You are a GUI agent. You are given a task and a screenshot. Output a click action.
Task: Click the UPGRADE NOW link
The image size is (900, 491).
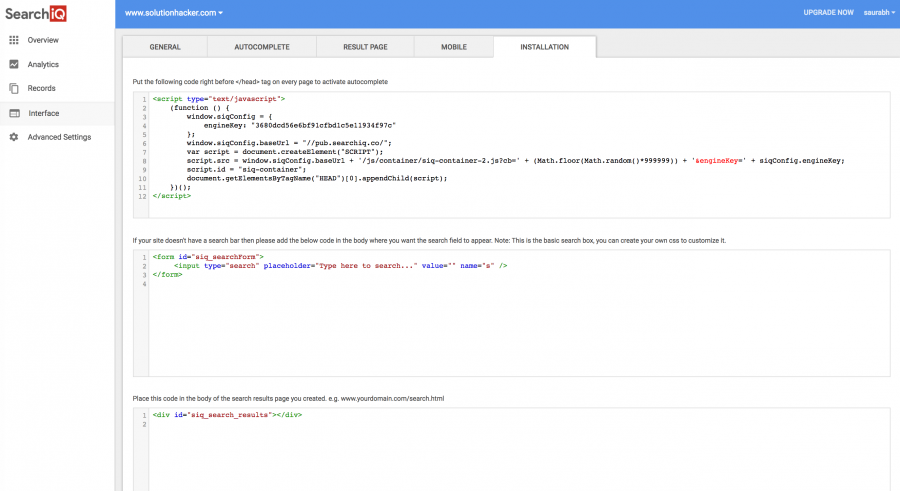pyautogui.click(x=828, y=13)
